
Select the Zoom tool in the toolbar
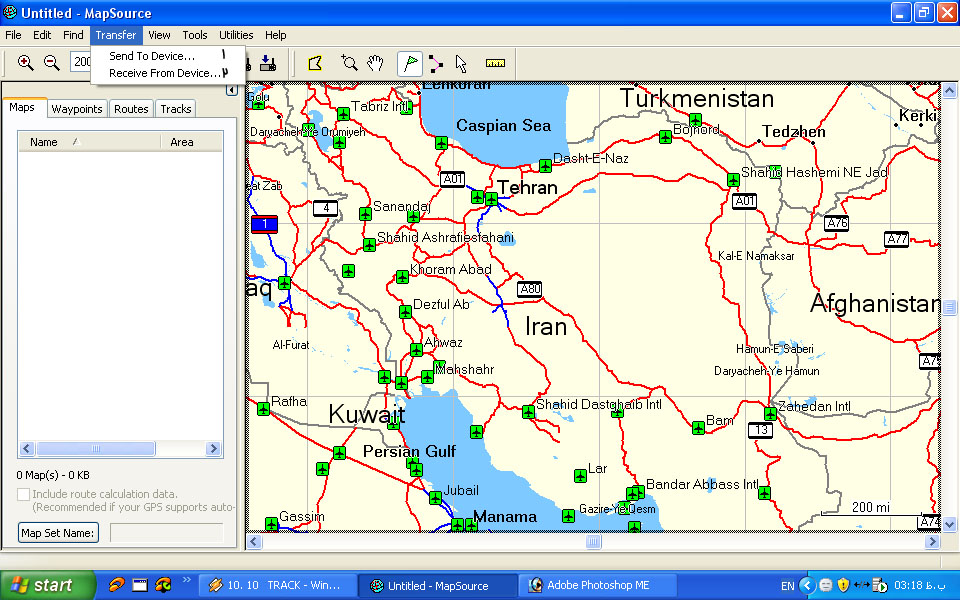[x=348, y=63]
